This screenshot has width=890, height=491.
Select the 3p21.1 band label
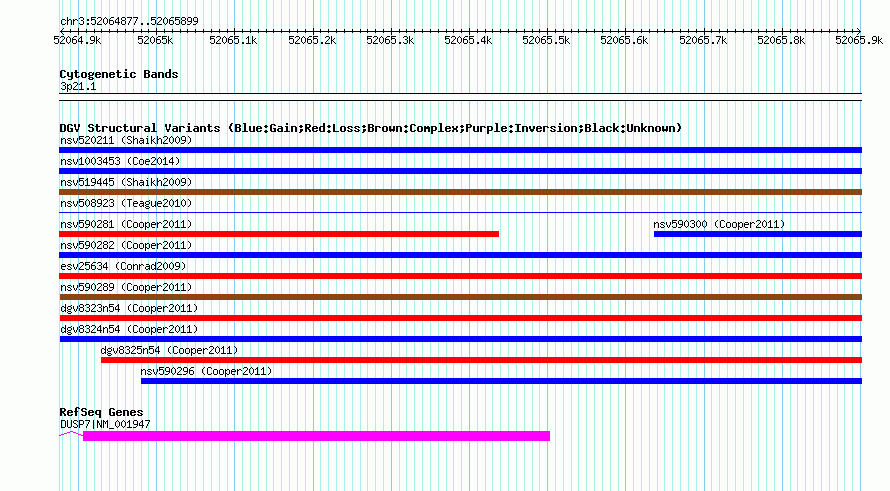click(x=78, y=86)
